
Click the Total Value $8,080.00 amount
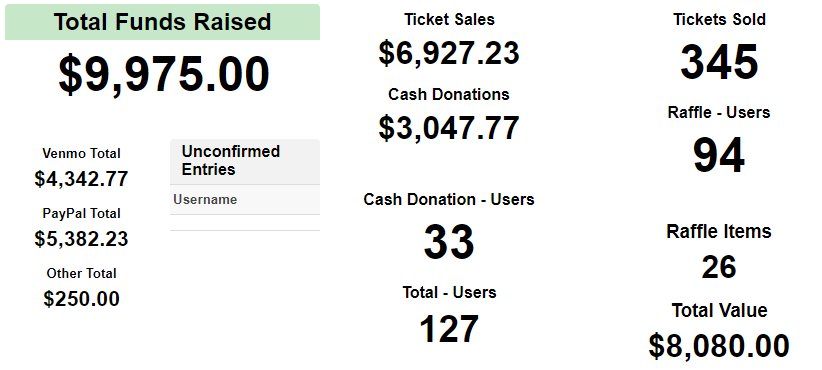[719, 346]
